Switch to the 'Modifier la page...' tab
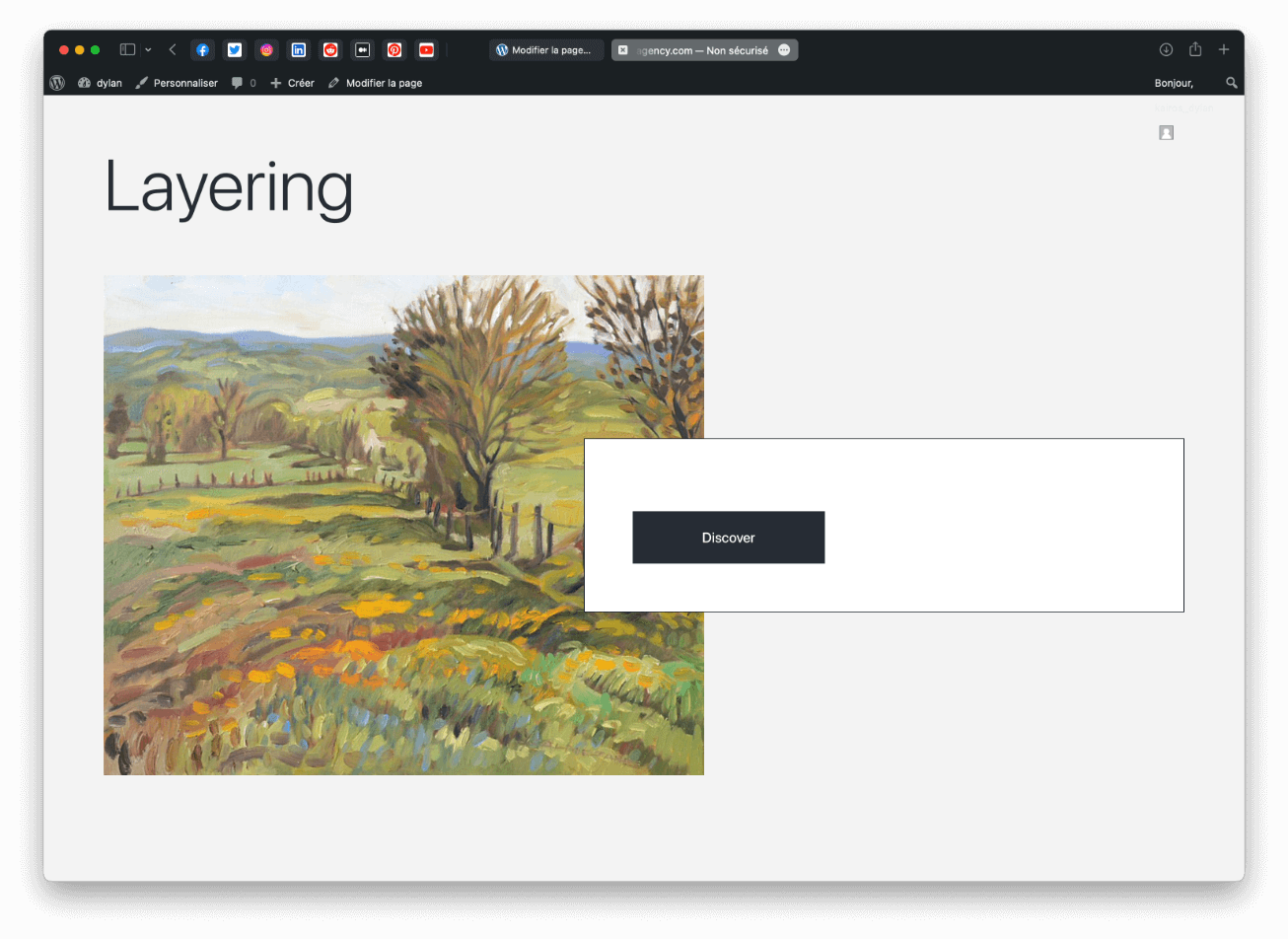The width and height of the screenshot is (1288, 939). [546, 50]
